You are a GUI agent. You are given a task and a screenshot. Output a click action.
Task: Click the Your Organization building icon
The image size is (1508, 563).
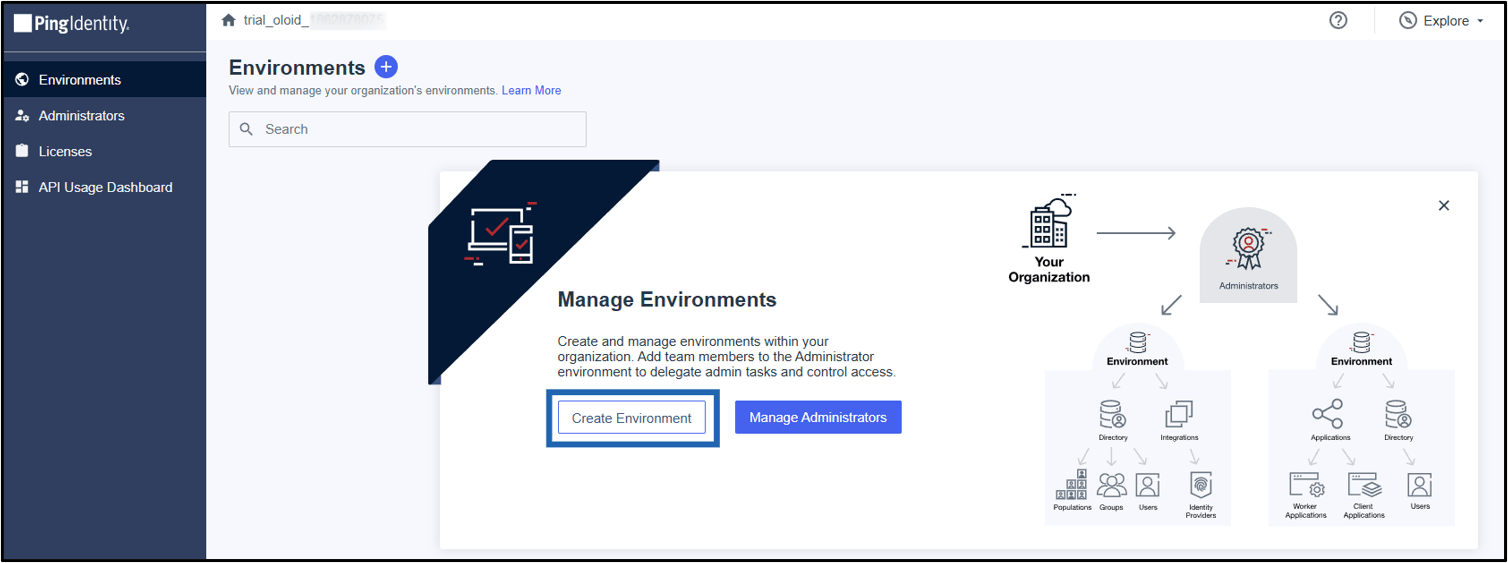coord(1047,220)
